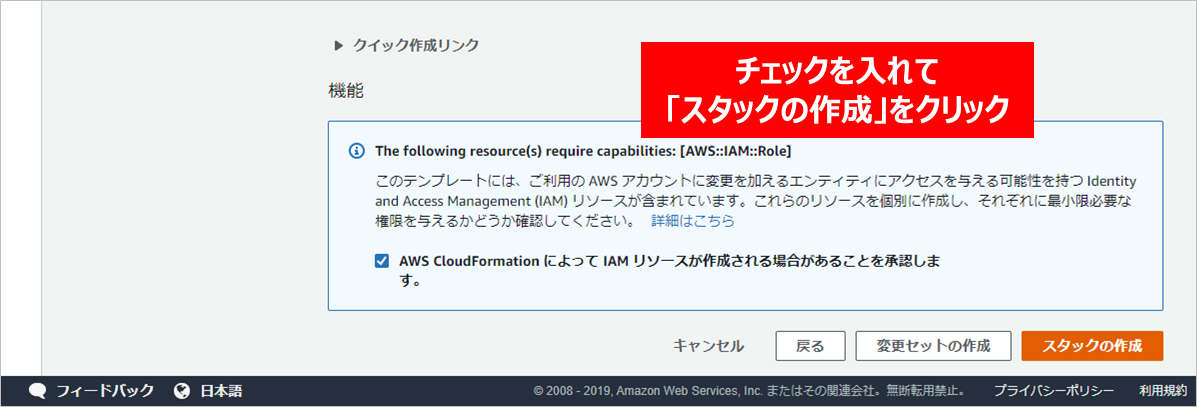Toggle the IAM resource acknowledgement checkbox
This screenshot has height=407, width=1197.
coord(382,261)
